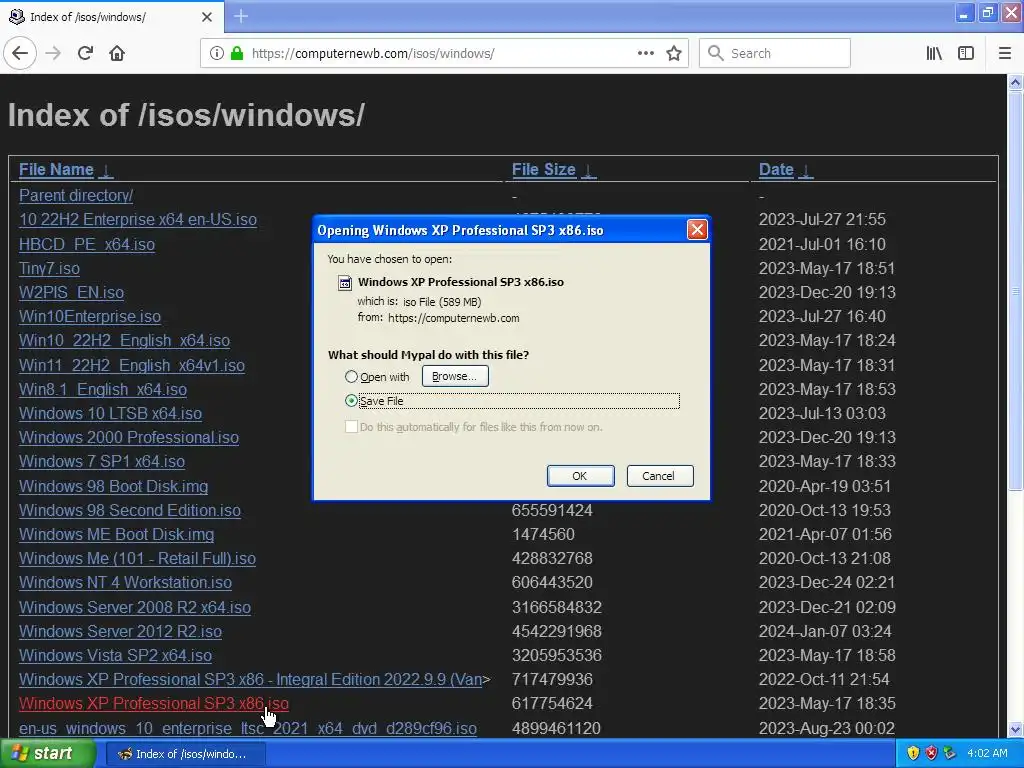
Task: Open the Parent directory/ link
Action: (76, 195)
